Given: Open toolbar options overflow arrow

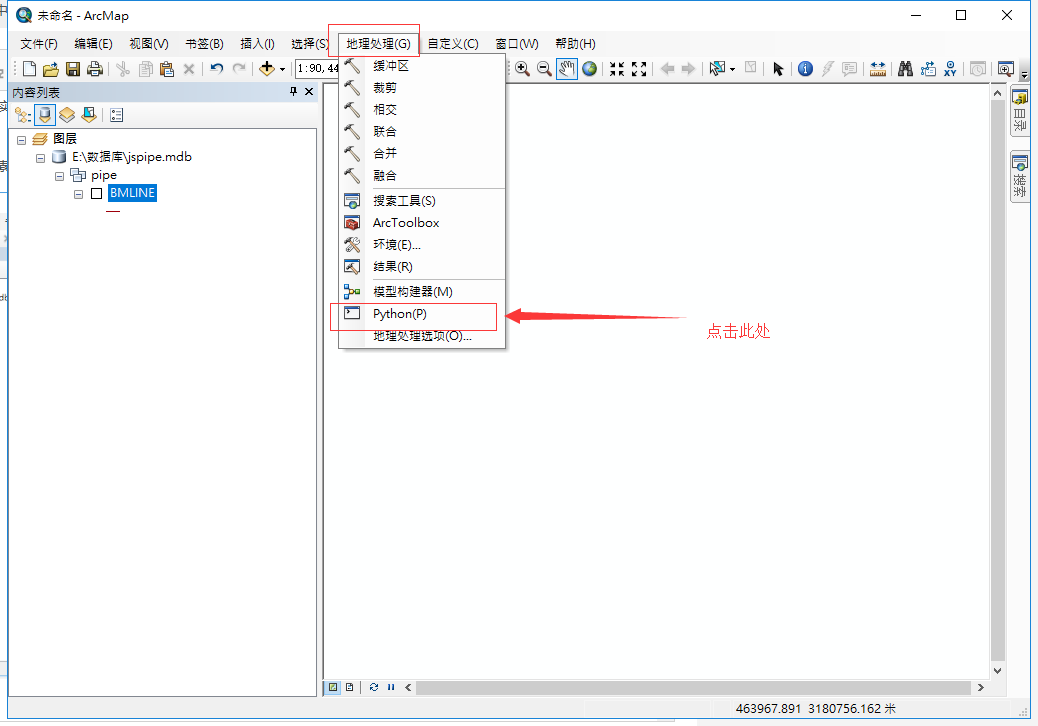Looking at the screenshot, I should (x=1025, y=74).
